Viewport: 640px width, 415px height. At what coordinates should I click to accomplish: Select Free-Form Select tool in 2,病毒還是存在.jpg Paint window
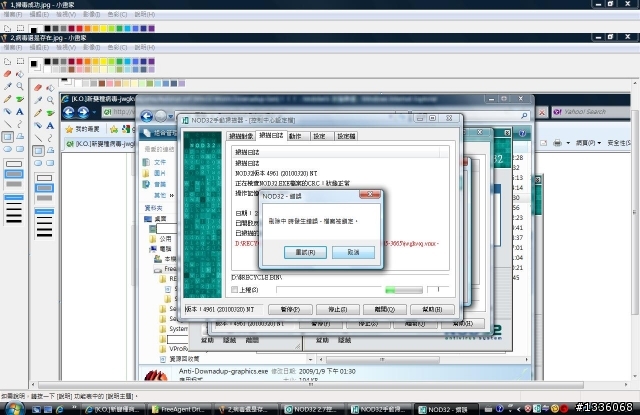(x=7, y=62)
